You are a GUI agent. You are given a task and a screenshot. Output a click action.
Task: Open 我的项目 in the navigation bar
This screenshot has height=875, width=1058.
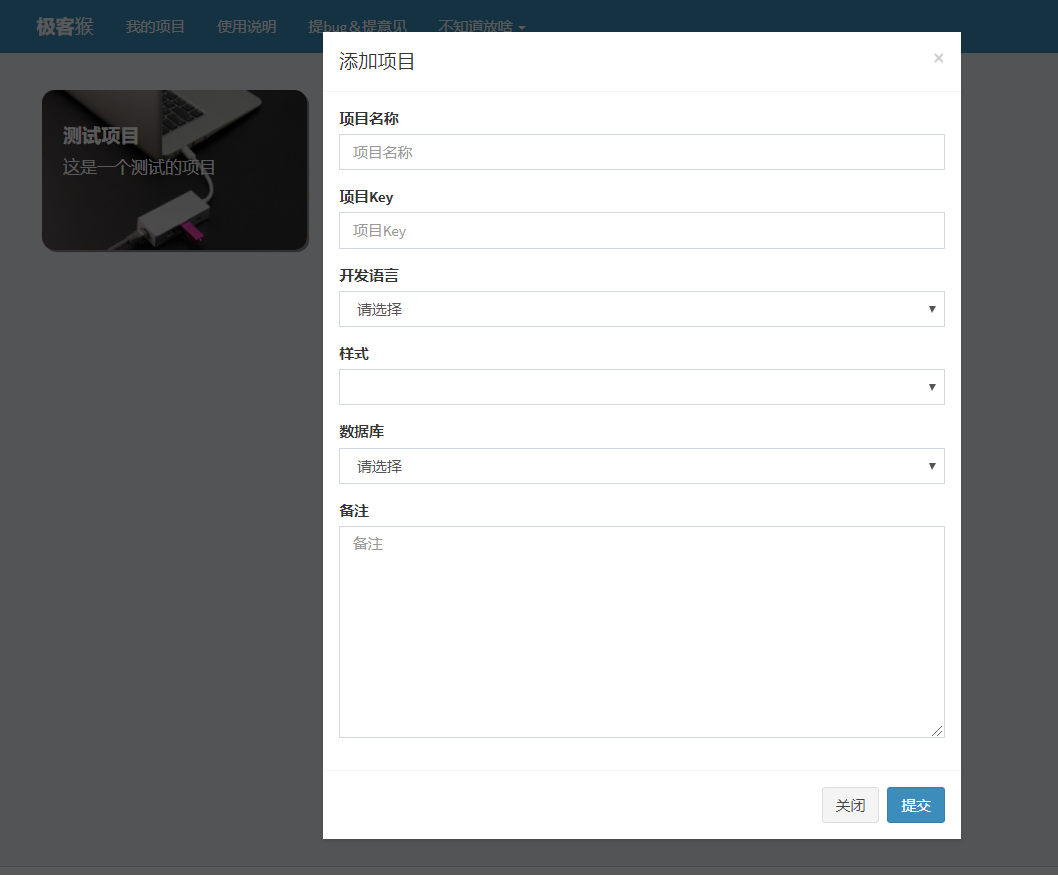click(x=155, y=26)
